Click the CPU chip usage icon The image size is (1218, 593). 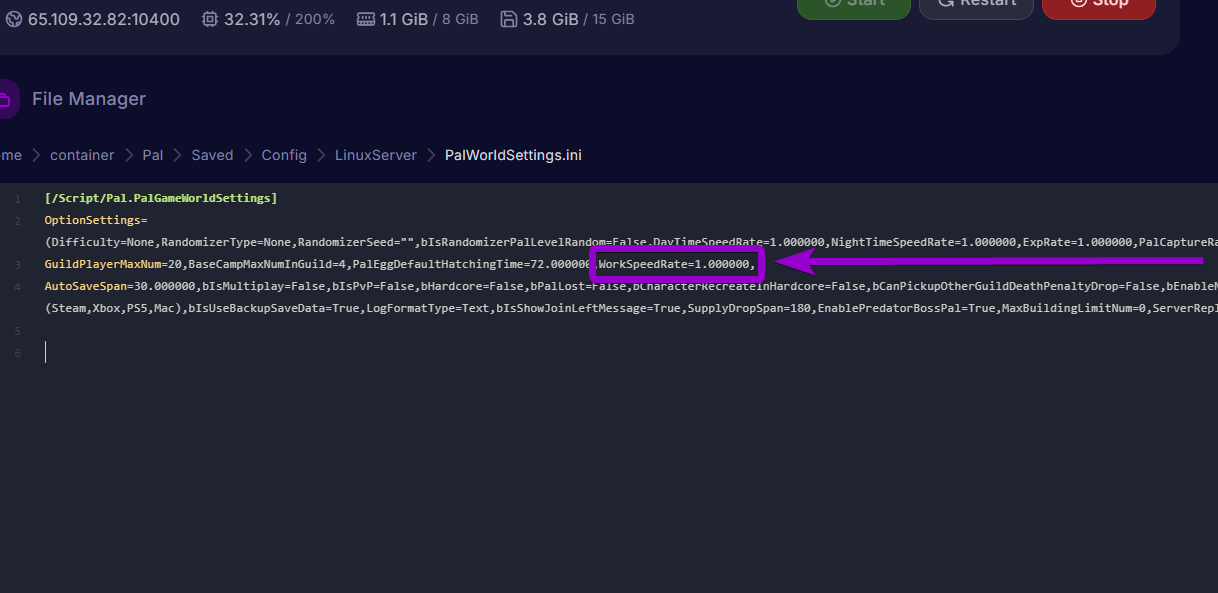tap(208, 19)
